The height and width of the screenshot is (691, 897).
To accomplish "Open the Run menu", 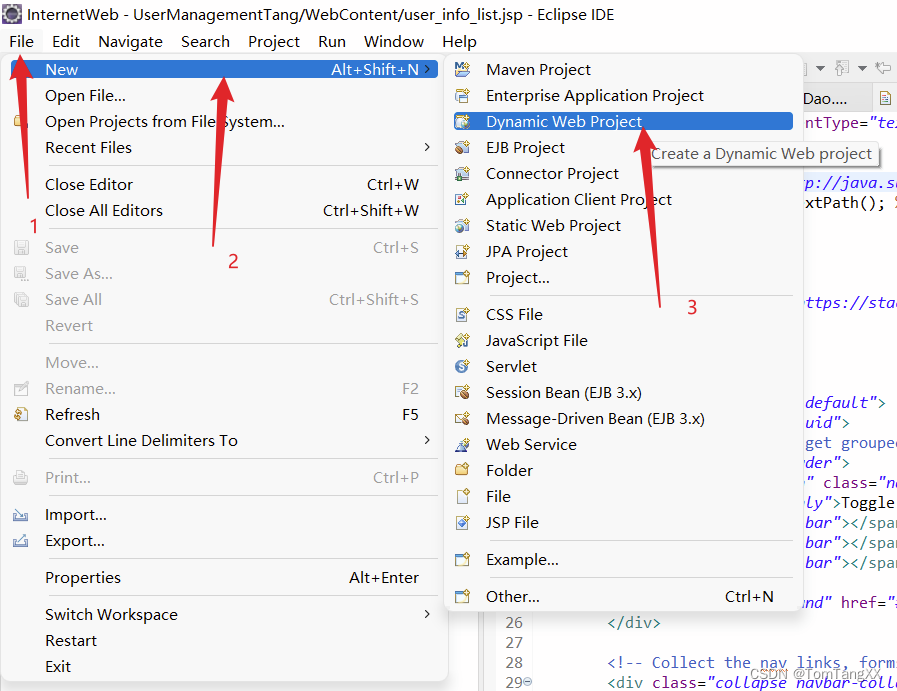I will [332, 42].
